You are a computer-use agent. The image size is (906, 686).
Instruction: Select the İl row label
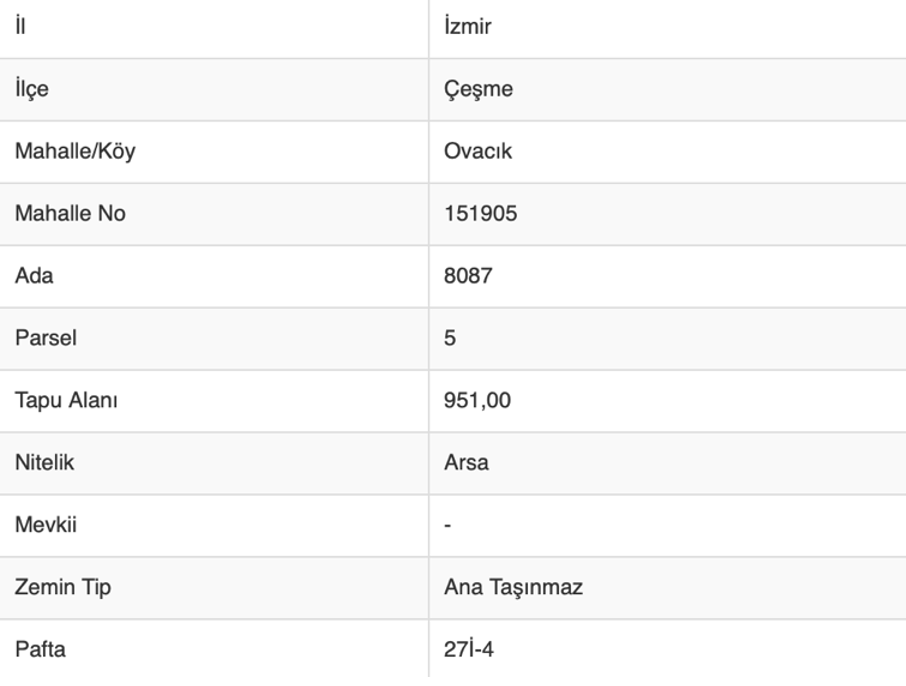(20, 27)
